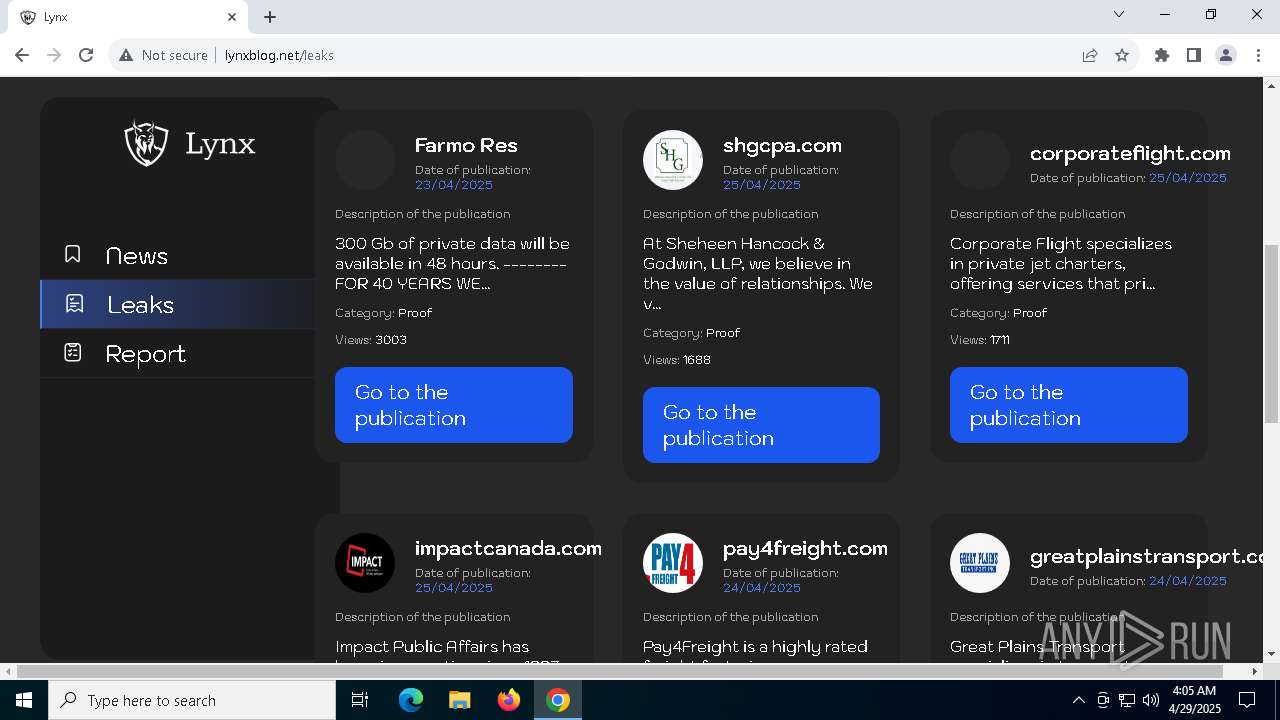
Task: Click the Report checklist icon
Action: click(72, 352)
